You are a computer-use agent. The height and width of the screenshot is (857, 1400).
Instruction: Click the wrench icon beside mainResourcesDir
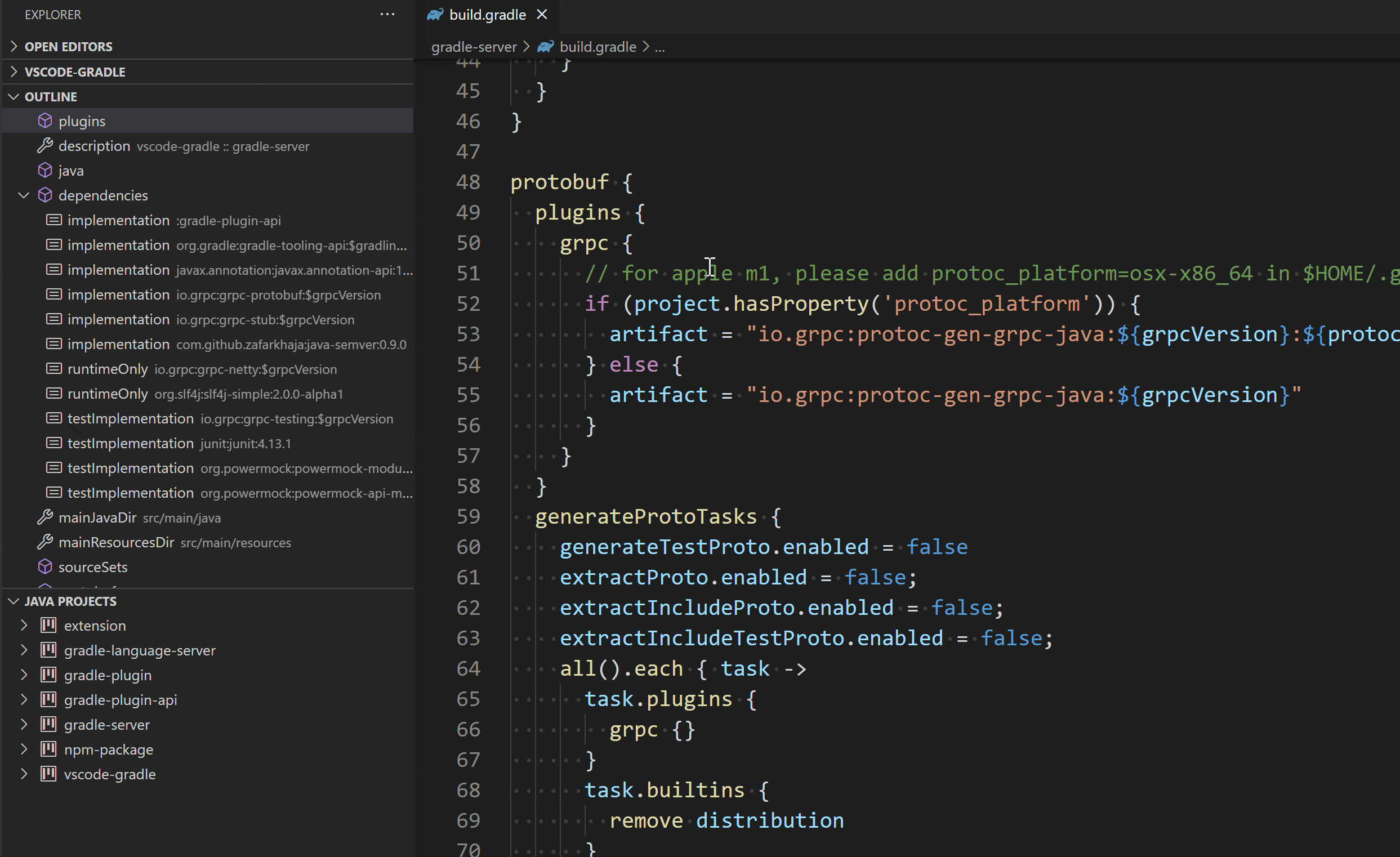(x=45, y=542)
